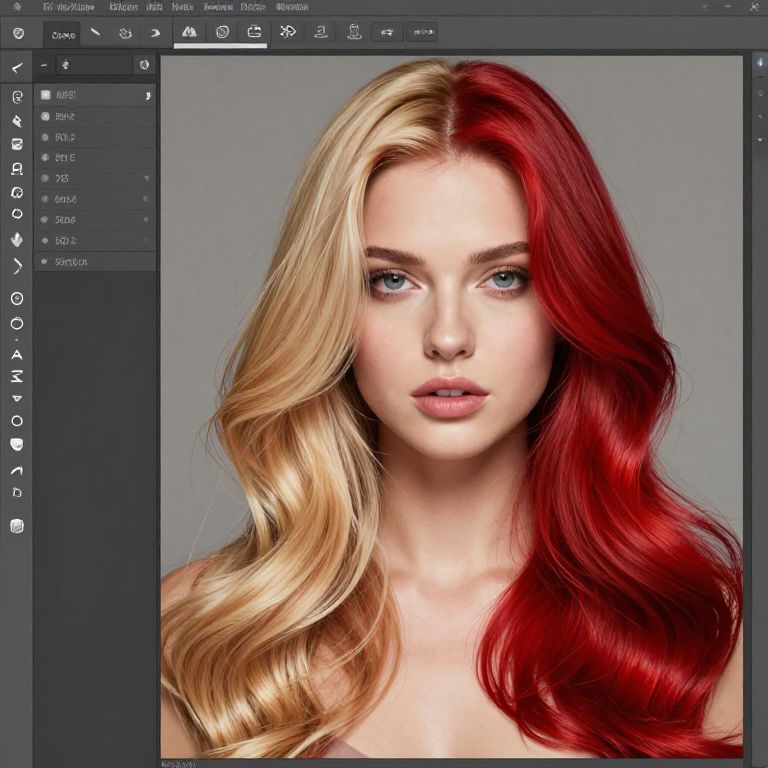The image size is (768, 768).
Task: Select the shield-shaped tool in left toolbar
Action: coord(17,444)
